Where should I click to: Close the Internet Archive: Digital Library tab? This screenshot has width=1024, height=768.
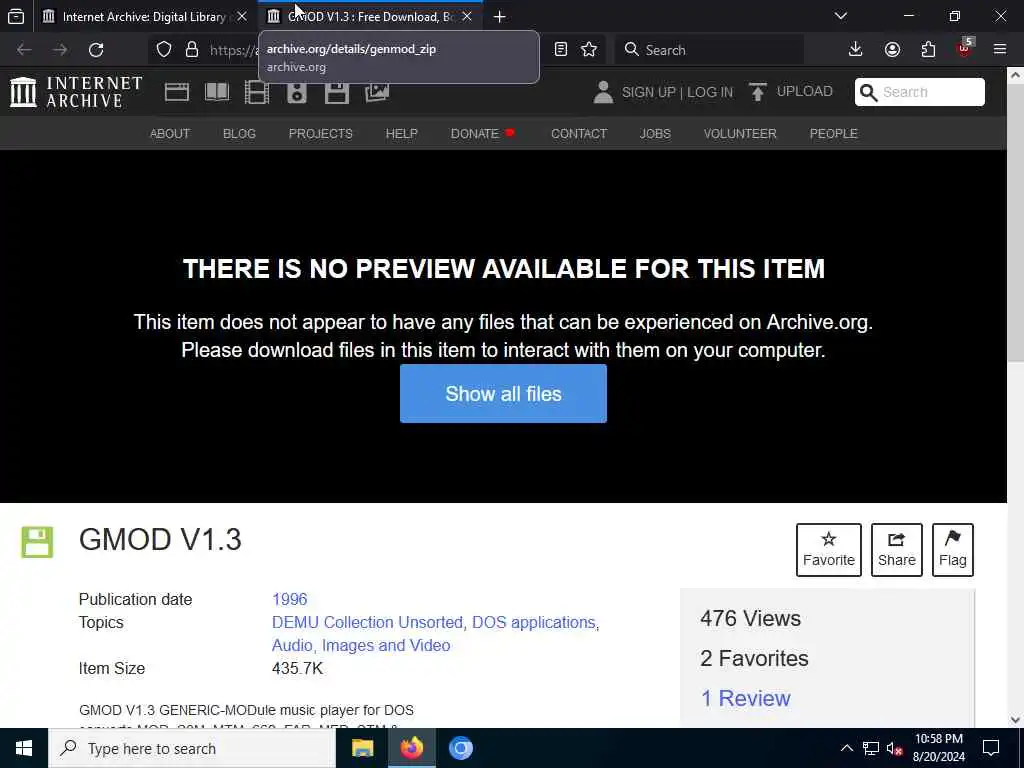click(242, 16)
